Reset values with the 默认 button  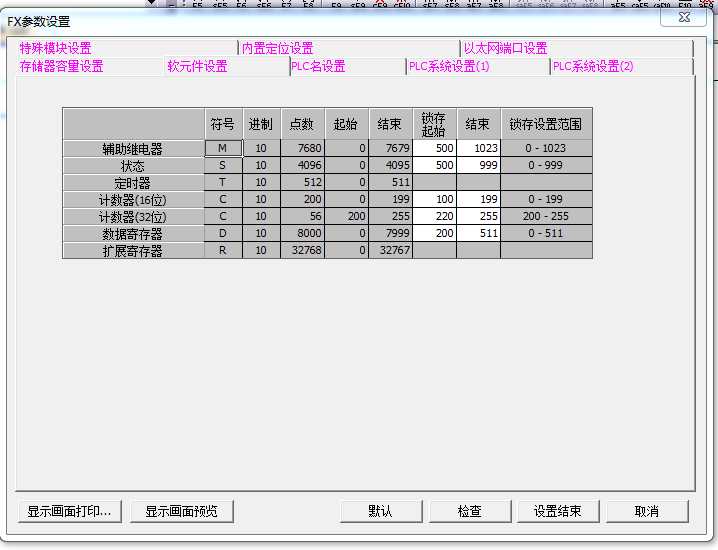click(x=381, y=511)
